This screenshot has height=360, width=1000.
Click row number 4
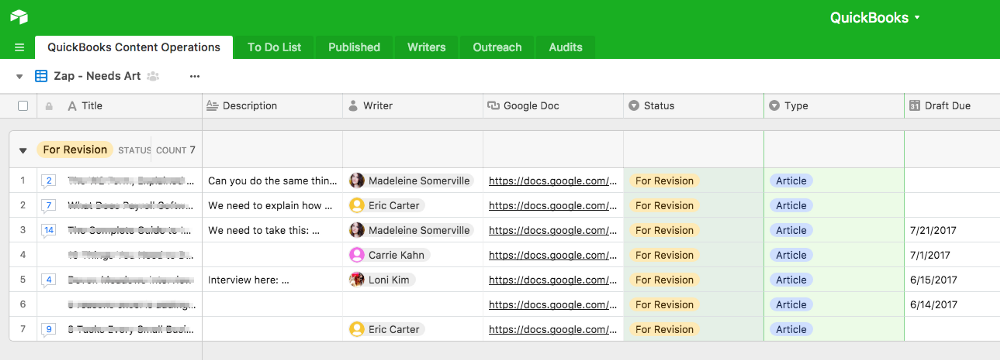click(23, 255)
